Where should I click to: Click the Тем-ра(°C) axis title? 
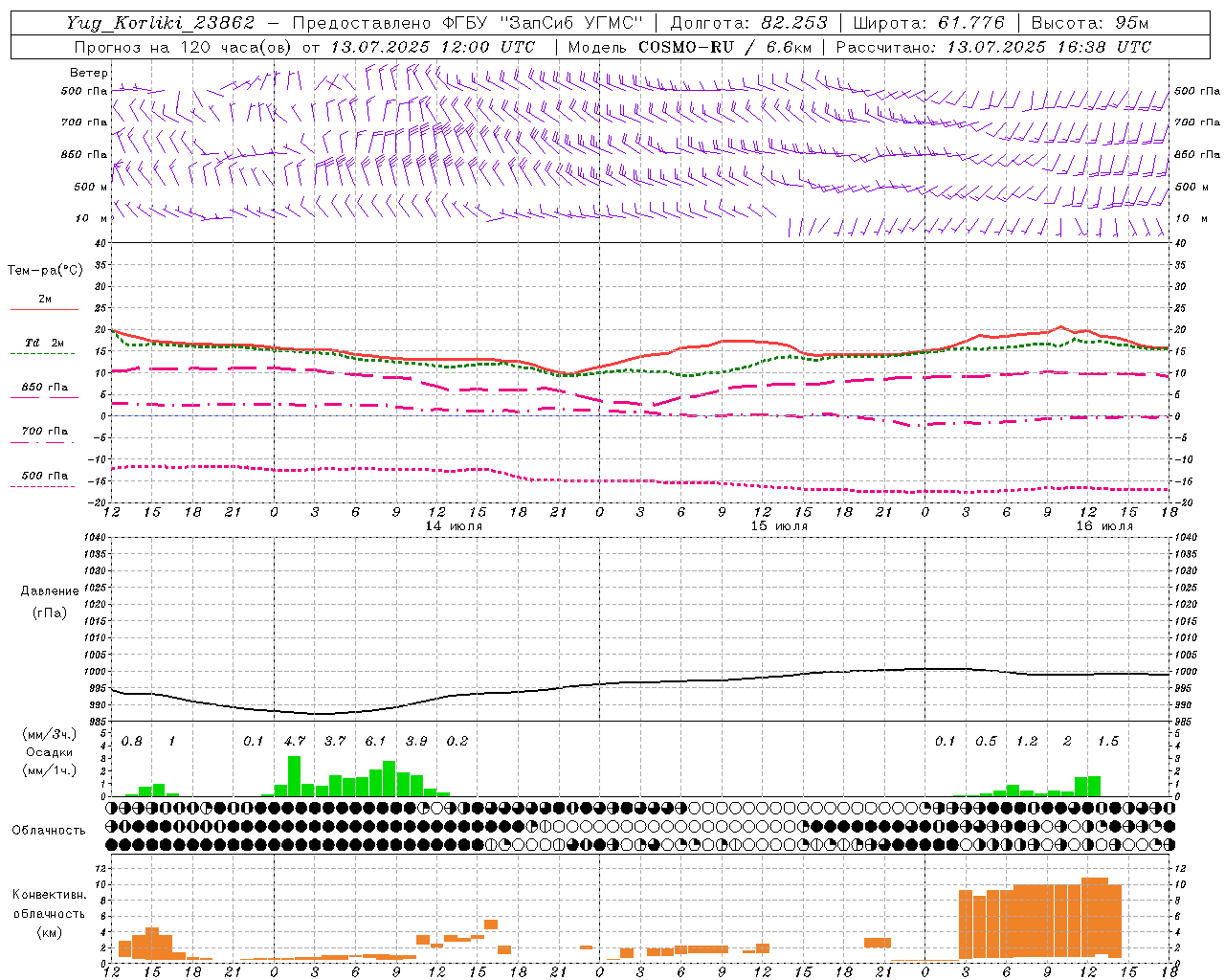(x=45, y=271)
